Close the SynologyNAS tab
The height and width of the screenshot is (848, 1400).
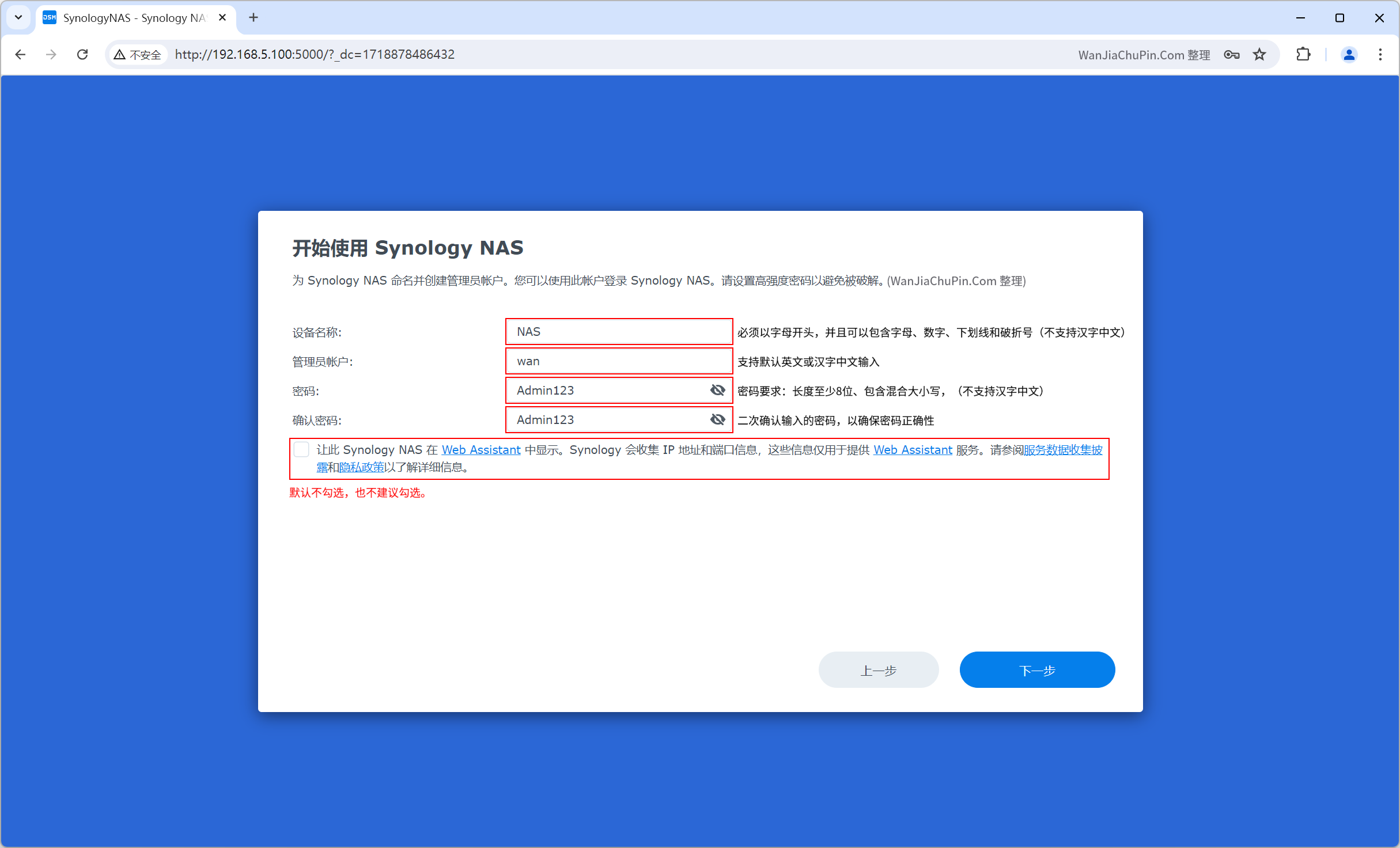click(x=222, y=17)
